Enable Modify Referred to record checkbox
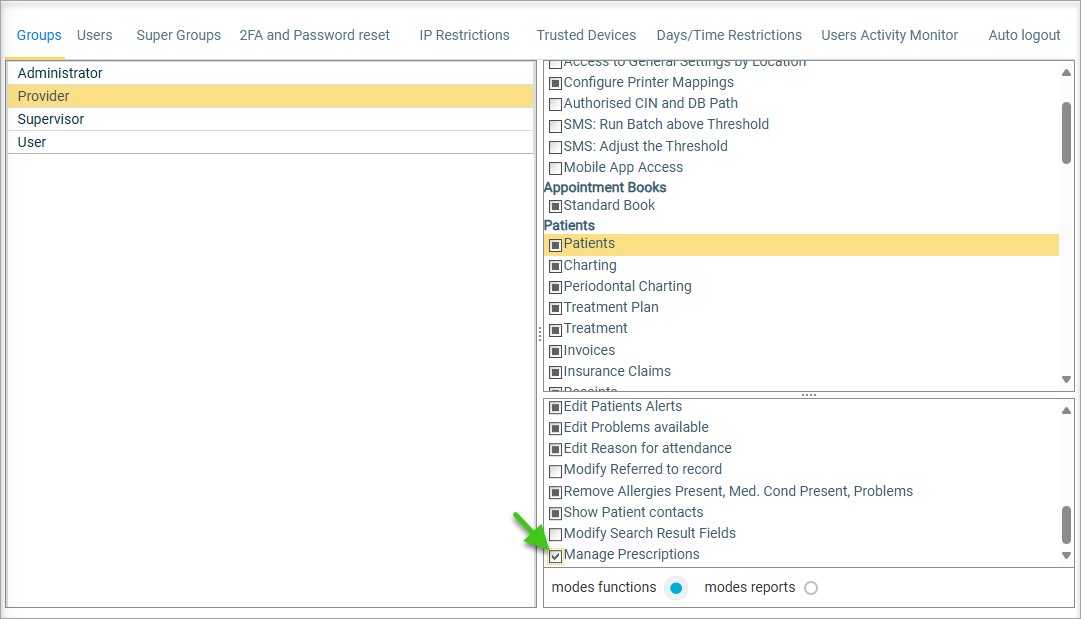 pyautogui.click(x=555, y=471)
